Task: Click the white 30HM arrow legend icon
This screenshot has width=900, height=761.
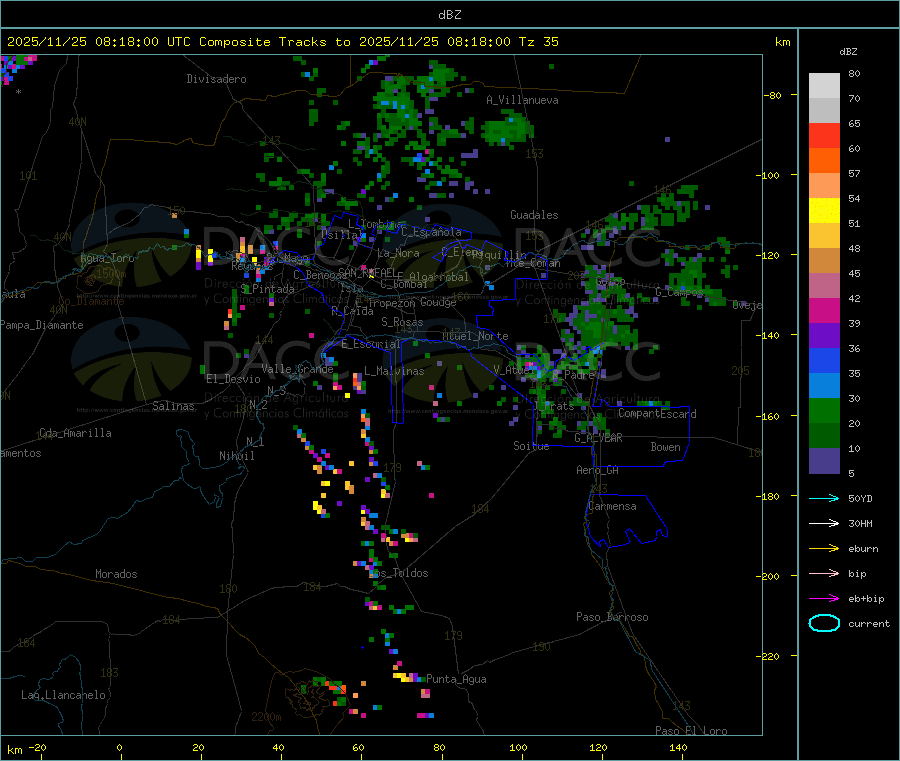Action: tap(824, 523)
